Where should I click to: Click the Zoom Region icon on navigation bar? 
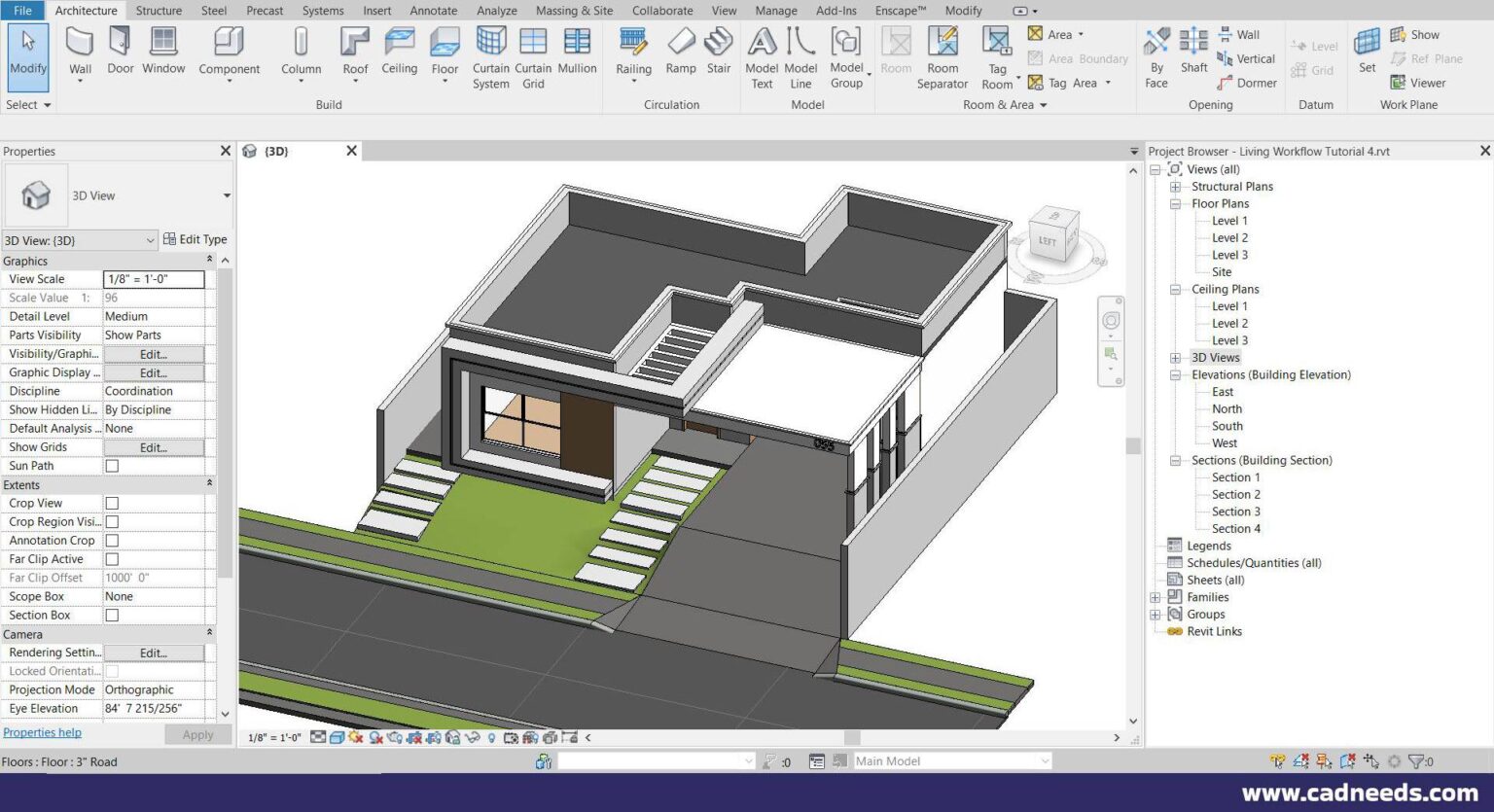pos(1111,353)
